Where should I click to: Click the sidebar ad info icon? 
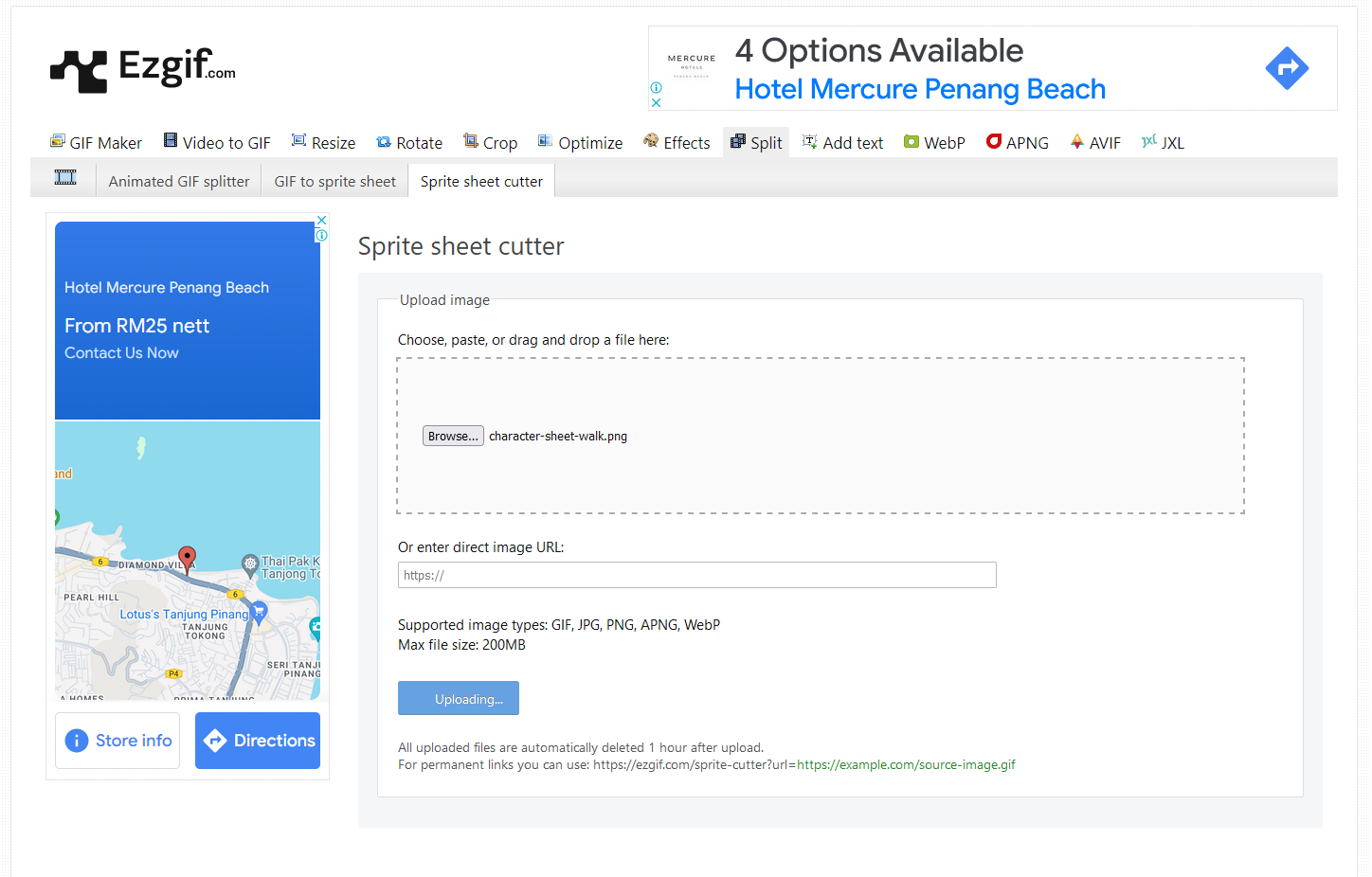tap(321, 235)
